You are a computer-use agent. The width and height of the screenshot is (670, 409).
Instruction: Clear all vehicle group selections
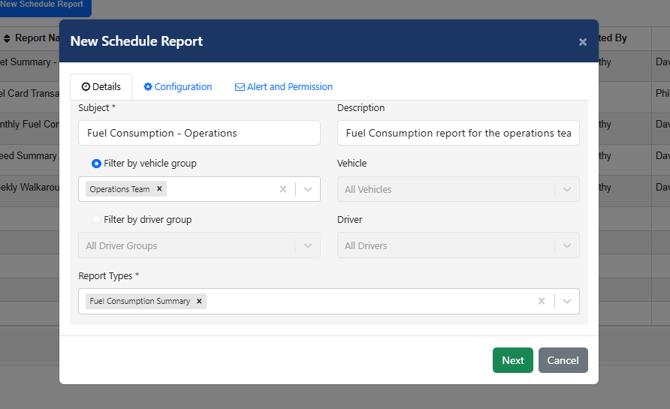[283, 189]
